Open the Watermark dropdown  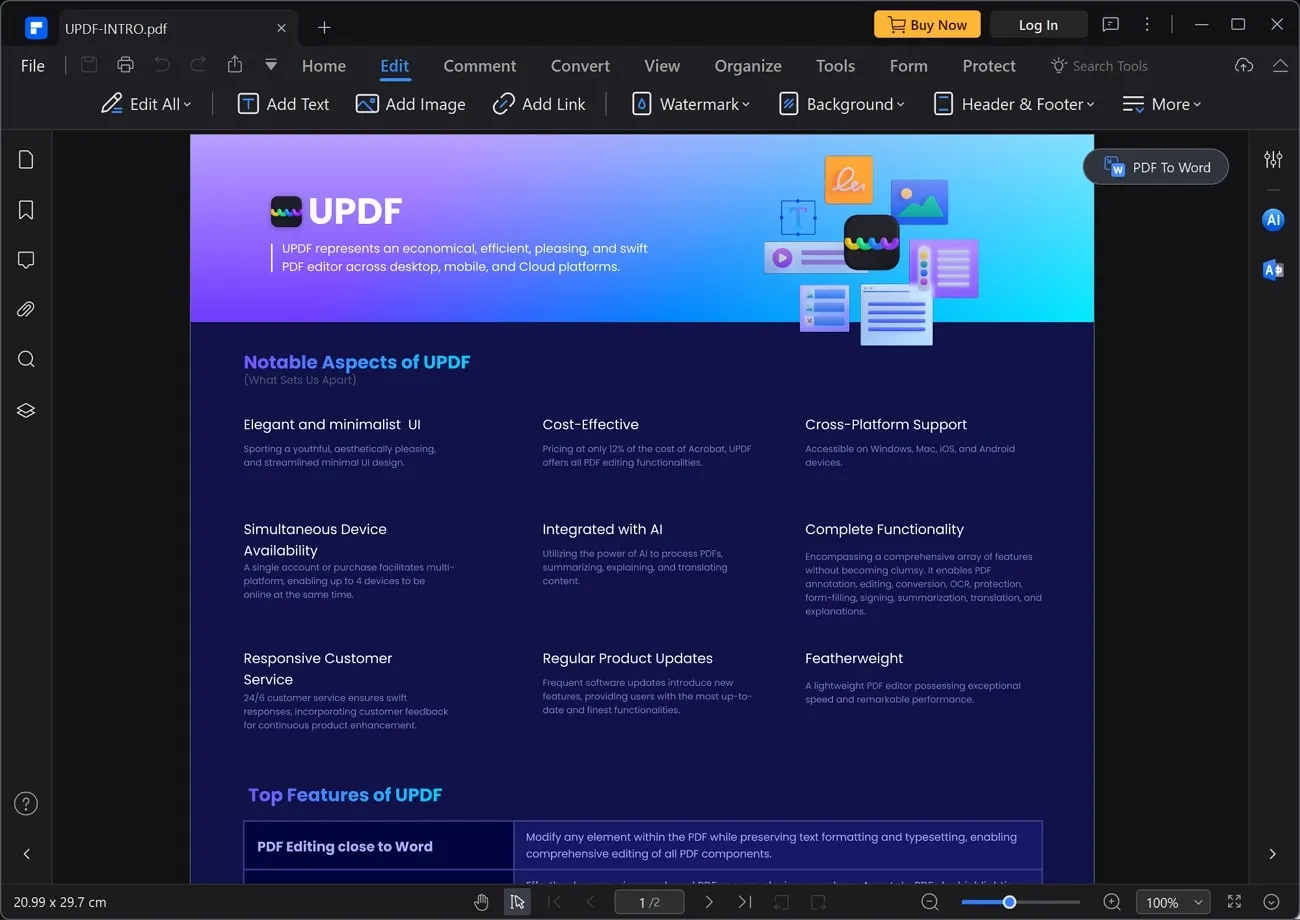(690, 104)
